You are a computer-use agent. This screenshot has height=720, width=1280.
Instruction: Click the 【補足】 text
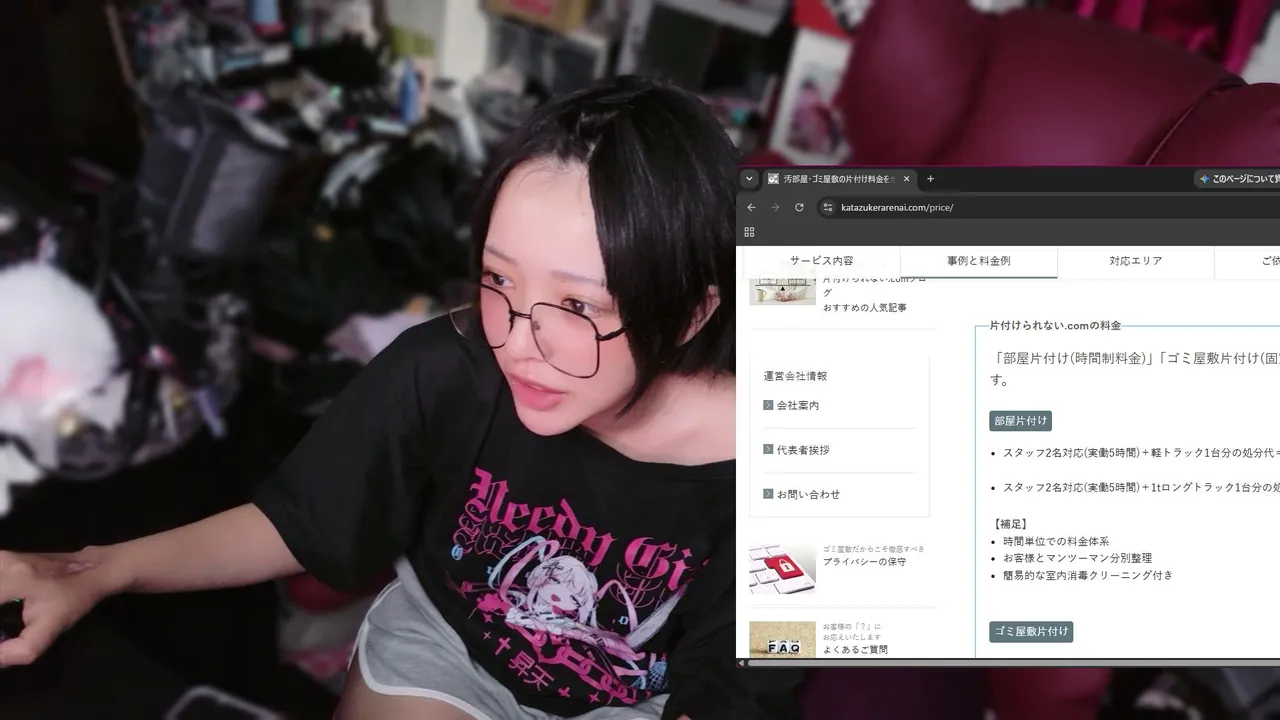pyautogui.click(x=1011, y=524)
